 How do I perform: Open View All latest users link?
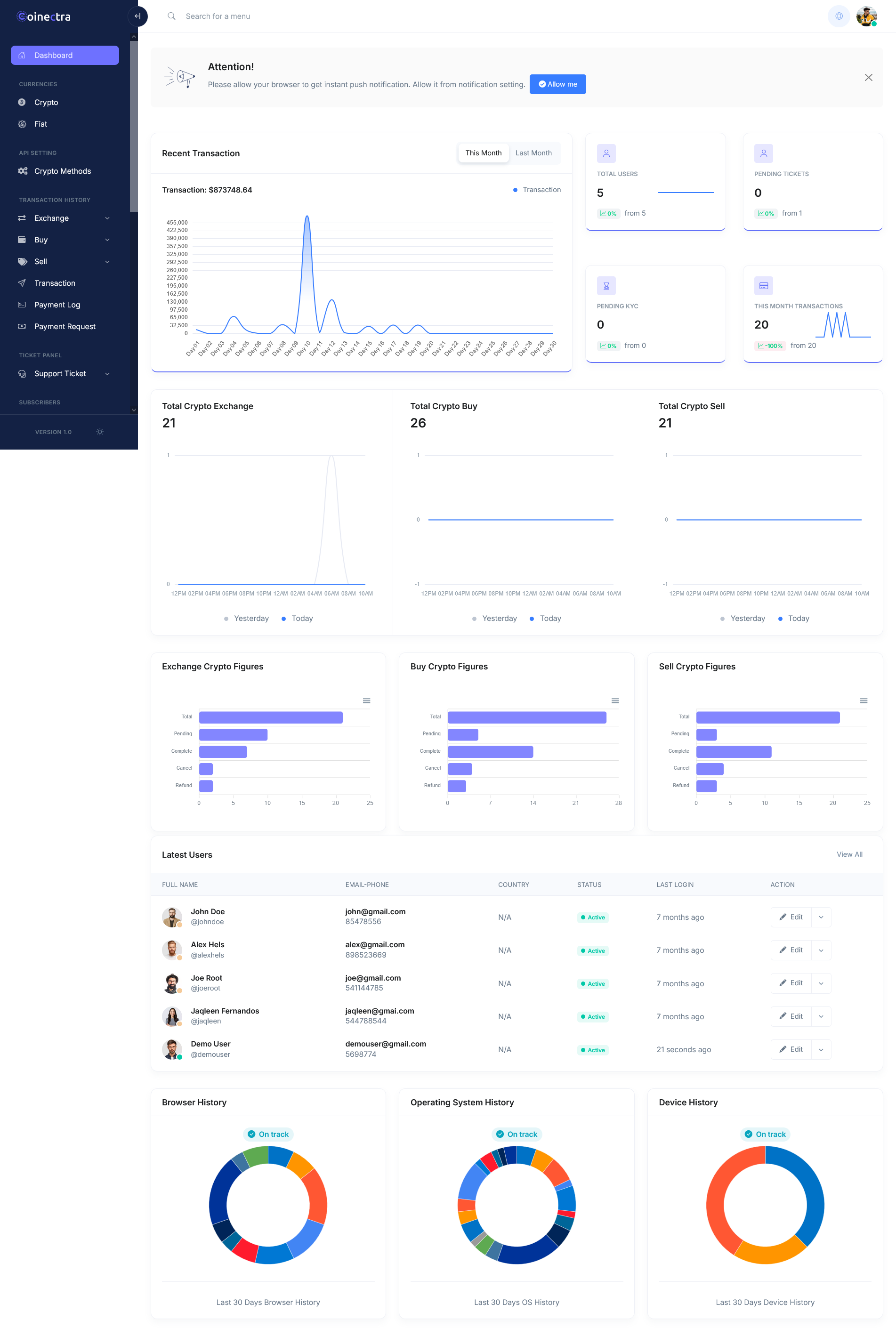pos(849,854)
